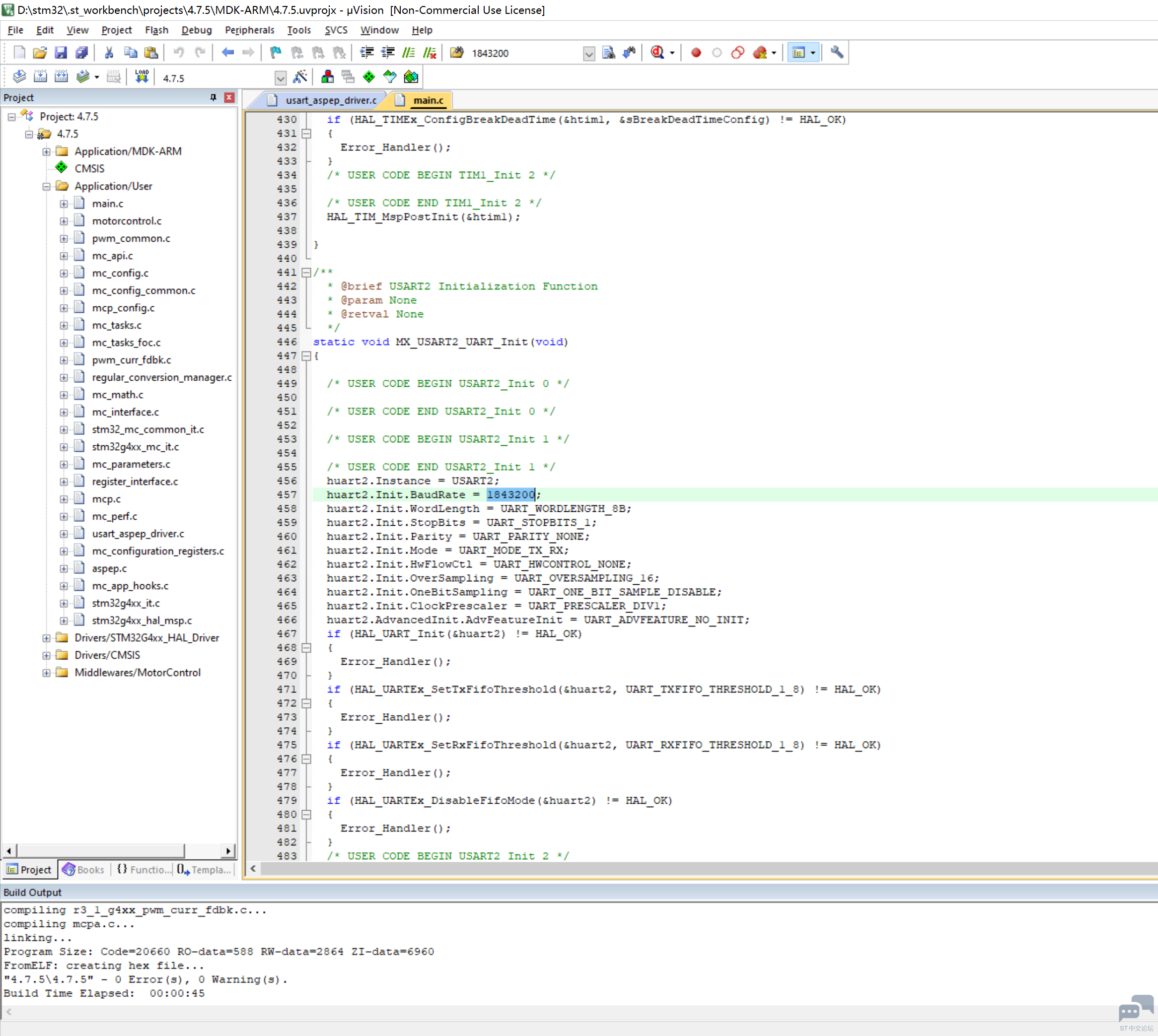Translate the current file icon
This screenshot has height=1036, width=1158.
click(x=19, y=77)
